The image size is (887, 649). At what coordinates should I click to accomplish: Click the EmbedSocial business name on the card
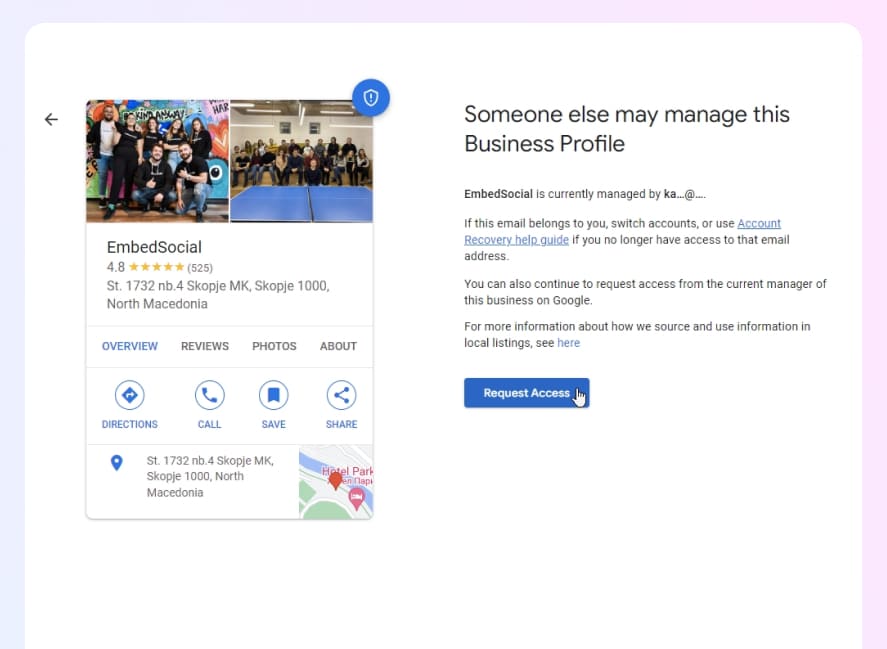154,247
